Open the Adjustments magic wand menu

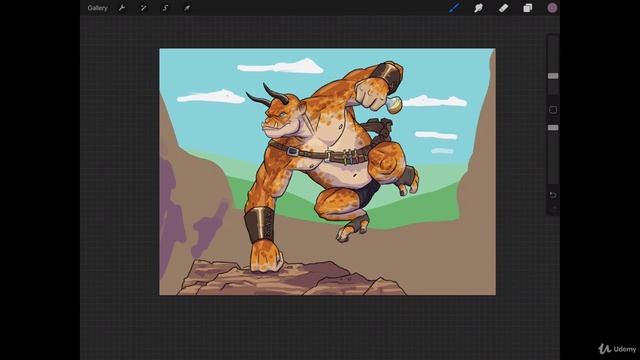pyautogui.click(x=143, y=8)
